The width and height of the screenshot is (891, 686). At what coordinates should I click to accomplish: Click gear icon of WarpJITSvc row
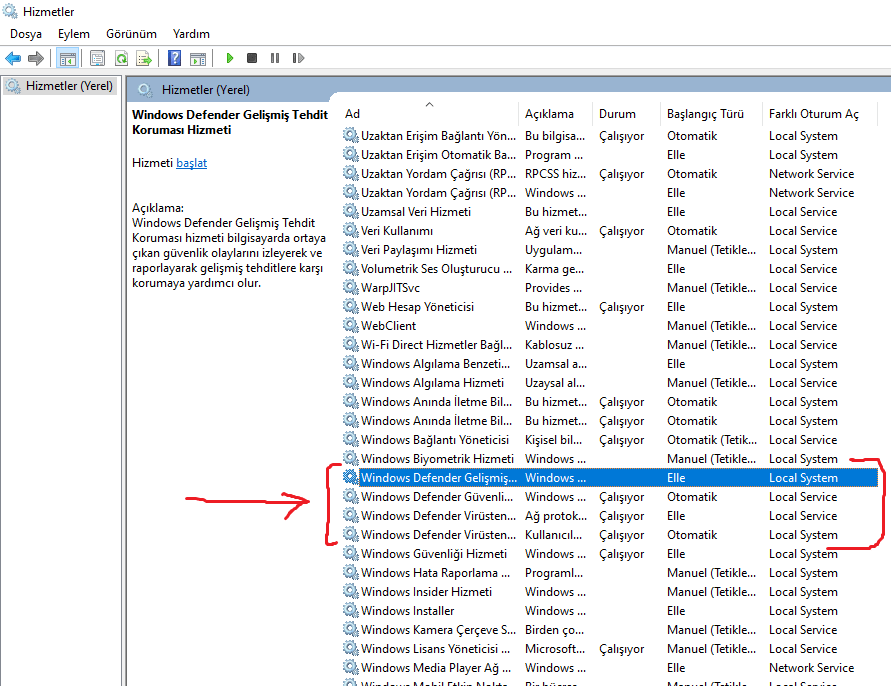[x=351, y=288]
